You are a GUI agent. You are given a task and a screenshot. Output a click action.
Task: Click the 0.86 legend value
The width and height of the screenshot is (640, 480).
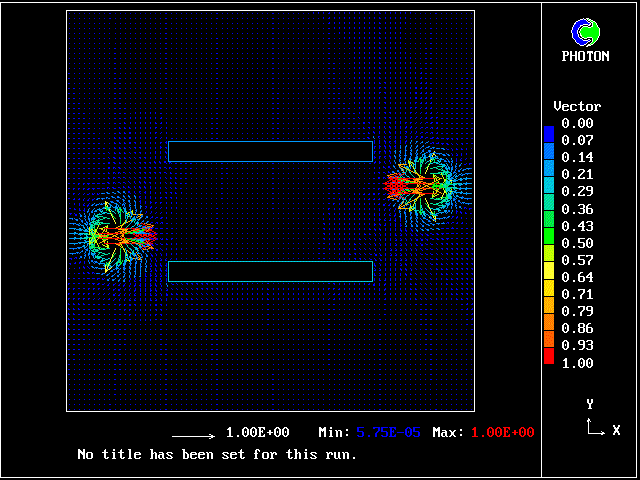(577, 328)
